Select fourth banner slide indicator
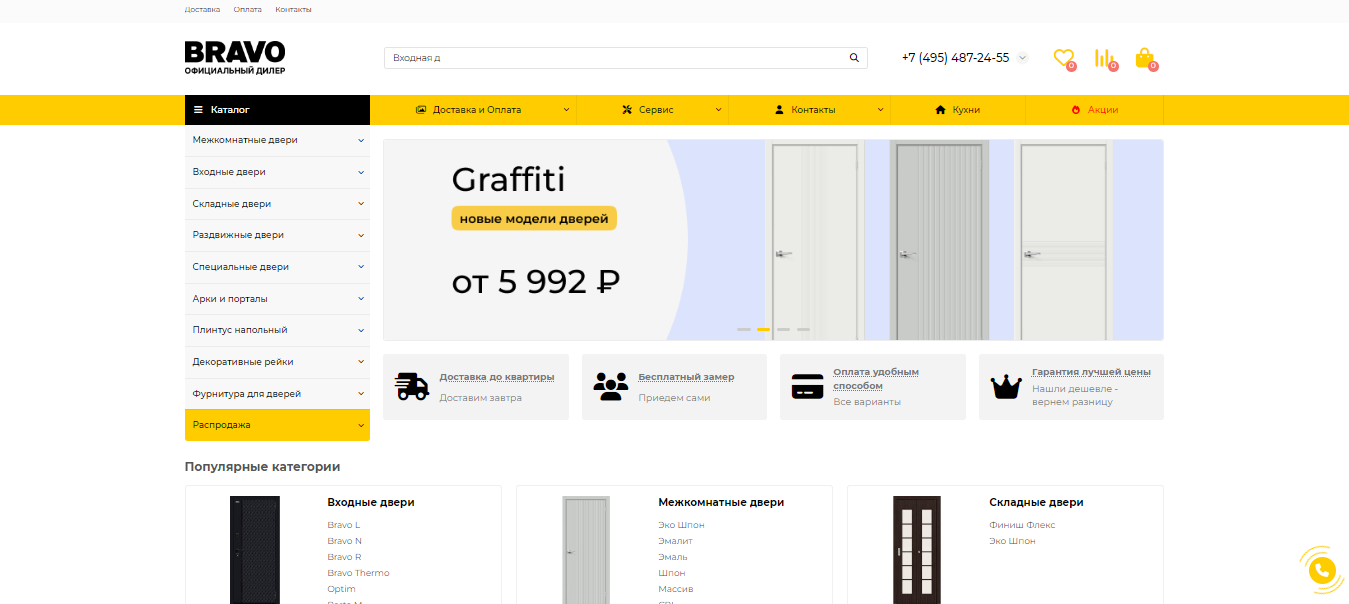The image size is (1349, 604). pos(804,329)
